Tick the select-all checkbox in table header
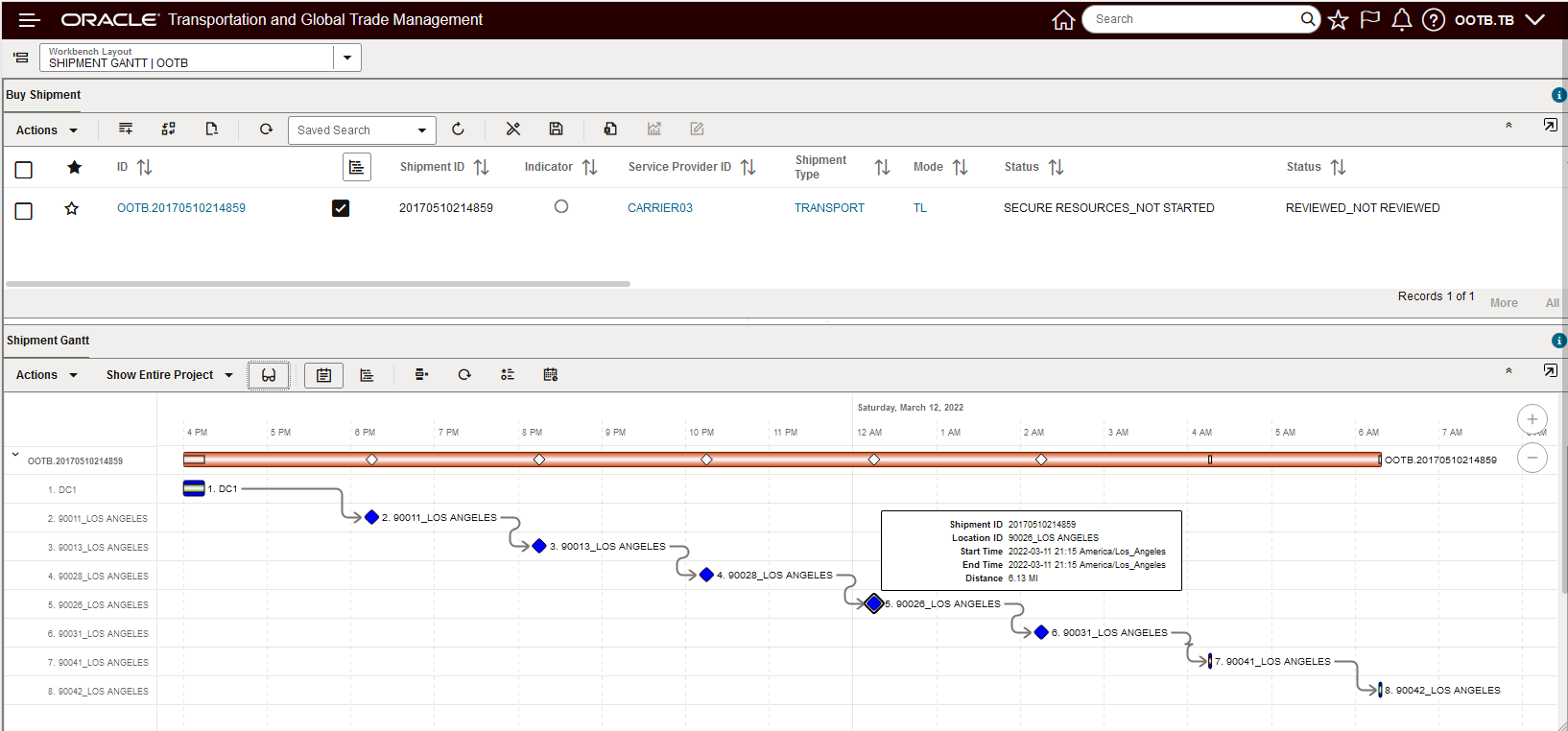 coord(24,170)
